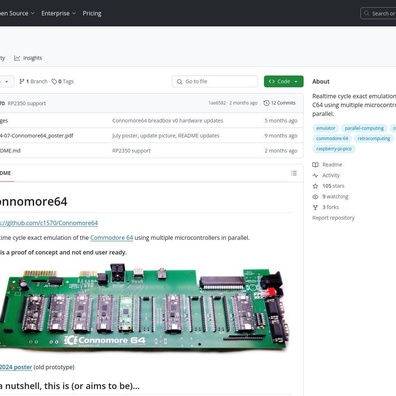
Task: Click the code brackets icon on Code button
Action: (x=272, y=81)
